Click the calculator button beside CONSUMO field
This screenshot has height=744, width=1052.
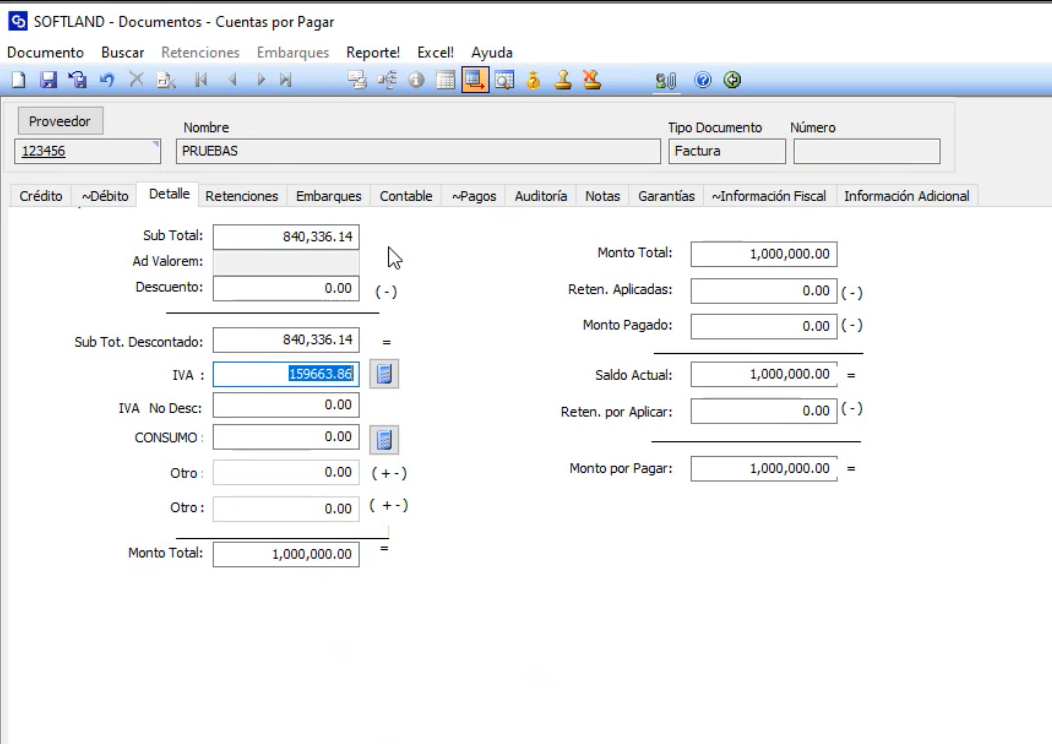[384, 439]
